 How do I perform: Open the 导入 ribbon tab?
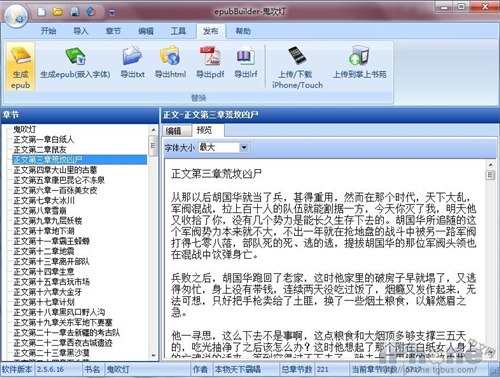[81, 31]
